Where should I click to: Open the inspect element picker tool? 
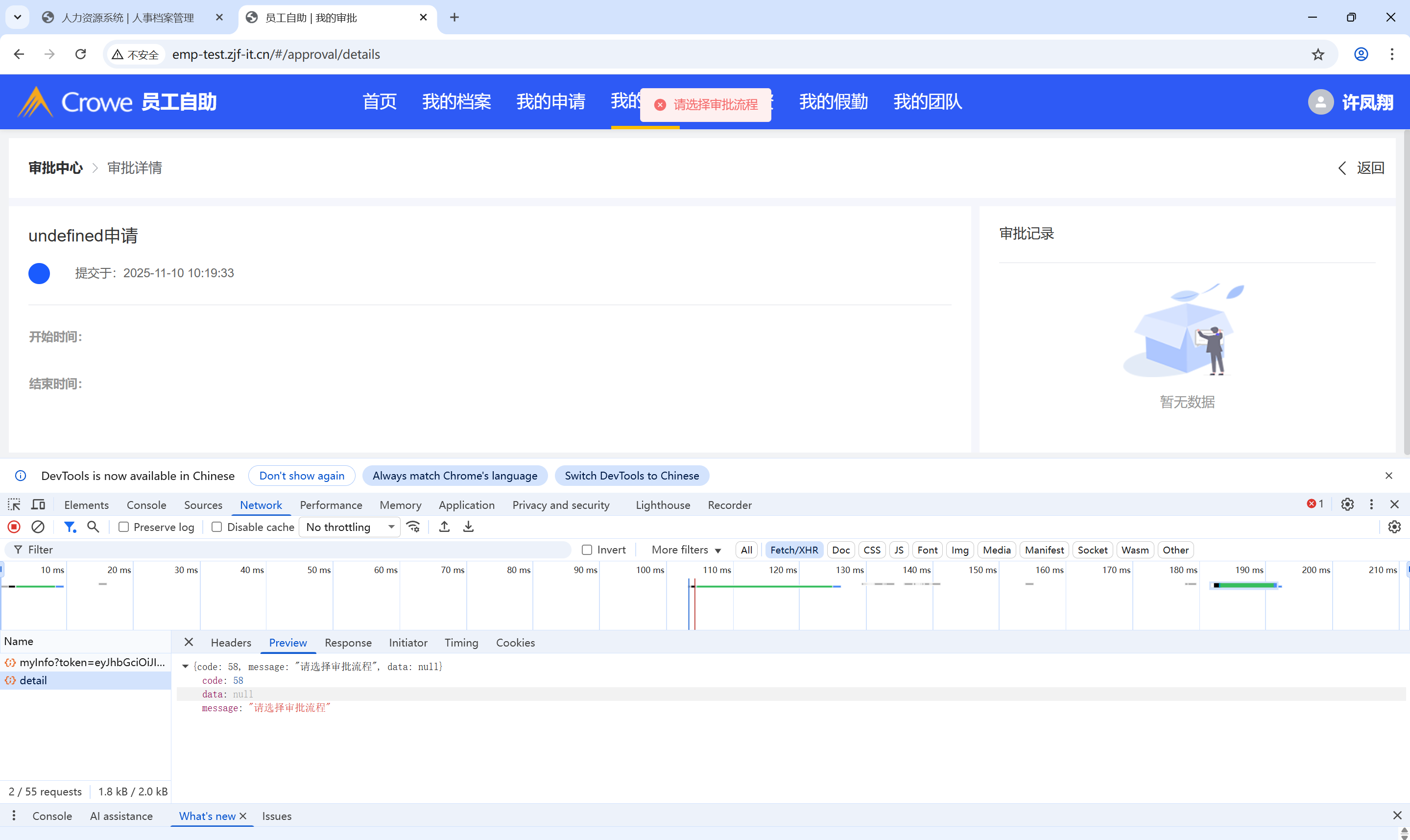pyautogui.click(x=14, y=504)
